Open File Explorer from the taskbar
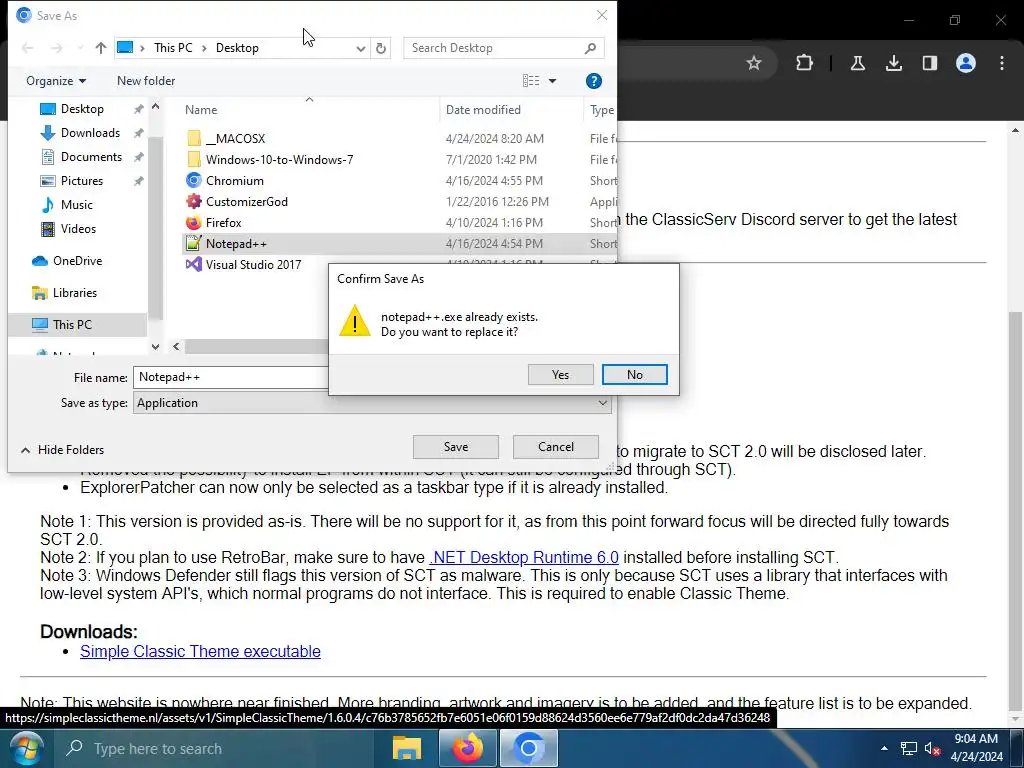 click(x=406, y=748)
